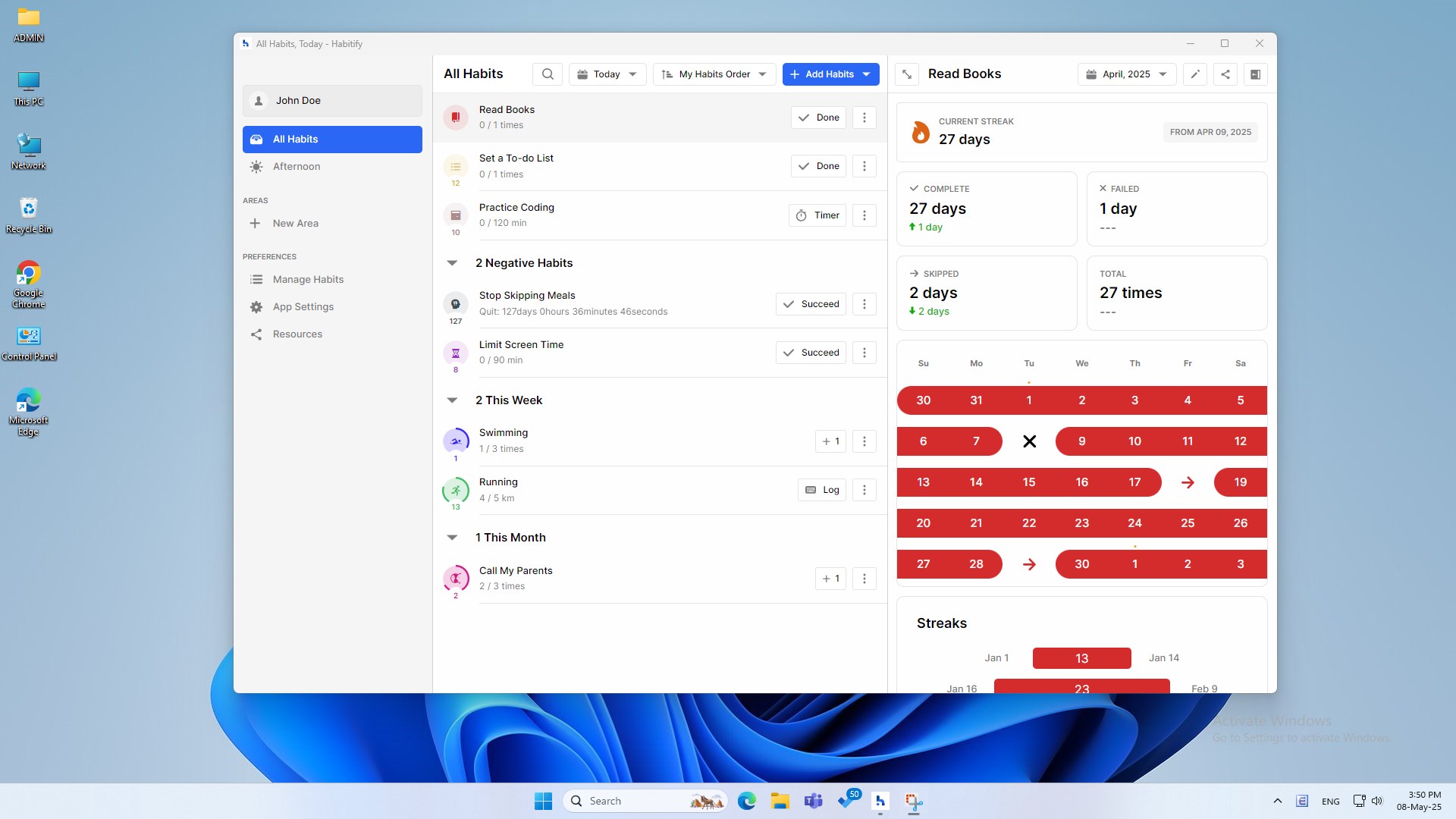This screenshot has height=819, width=1456.
Task: Click the Running habit progress icon
Action: point(456,491)
